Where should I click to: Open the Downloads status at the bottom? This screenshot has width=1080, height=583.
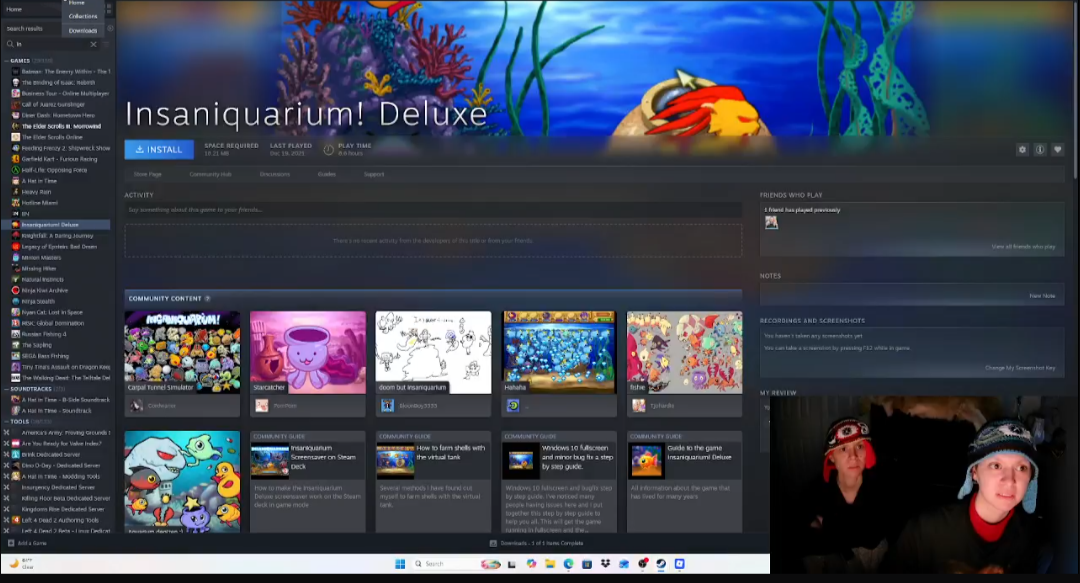537,543
